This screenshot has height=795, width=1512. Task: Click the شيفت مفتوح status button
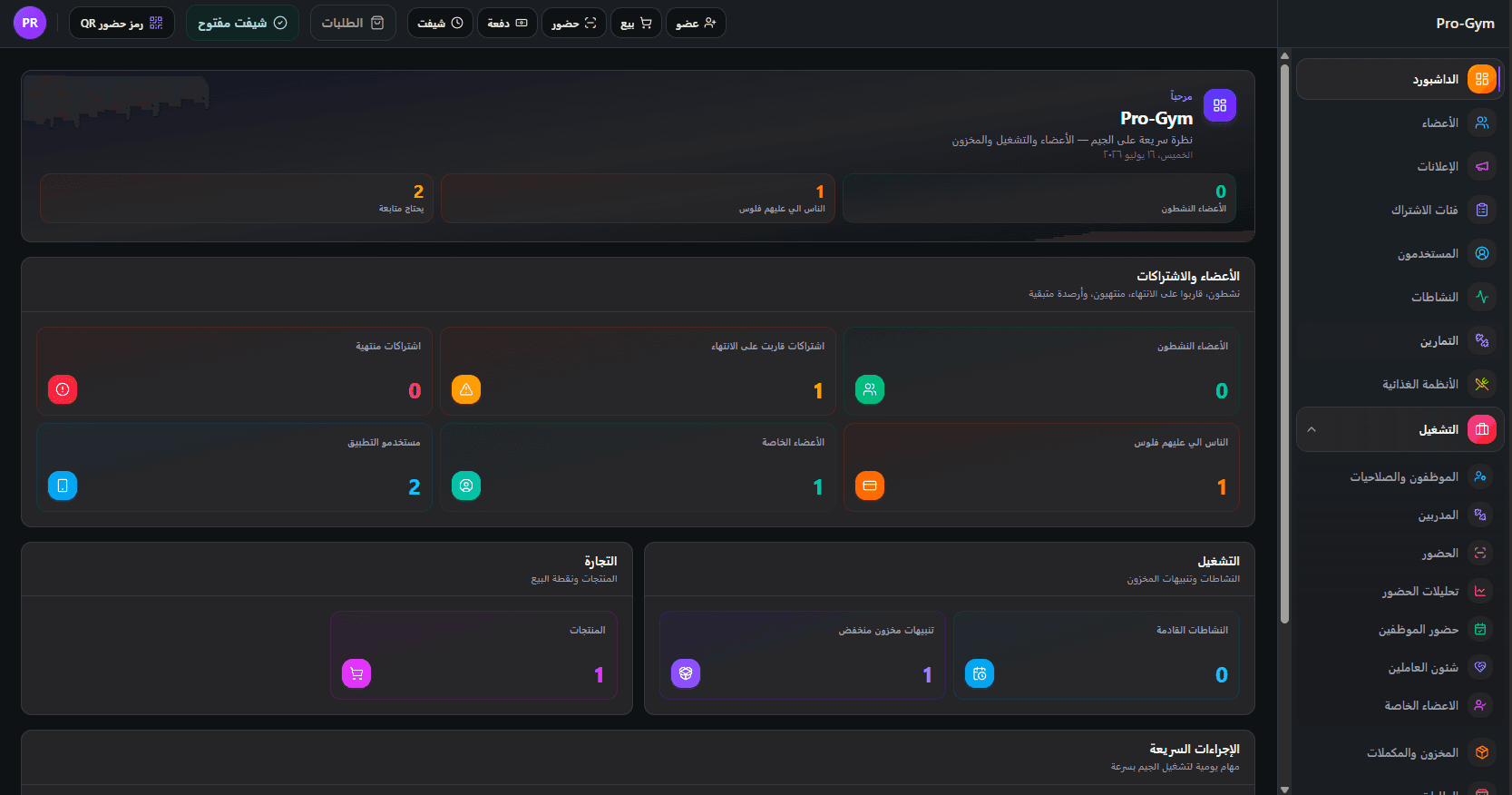coord(242,23)
